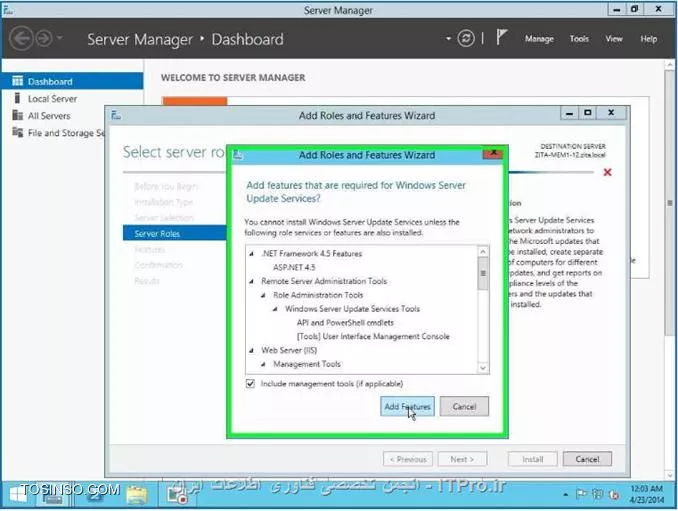
Task: Click the Next button in wizard
Action: (x=462, y=459)
